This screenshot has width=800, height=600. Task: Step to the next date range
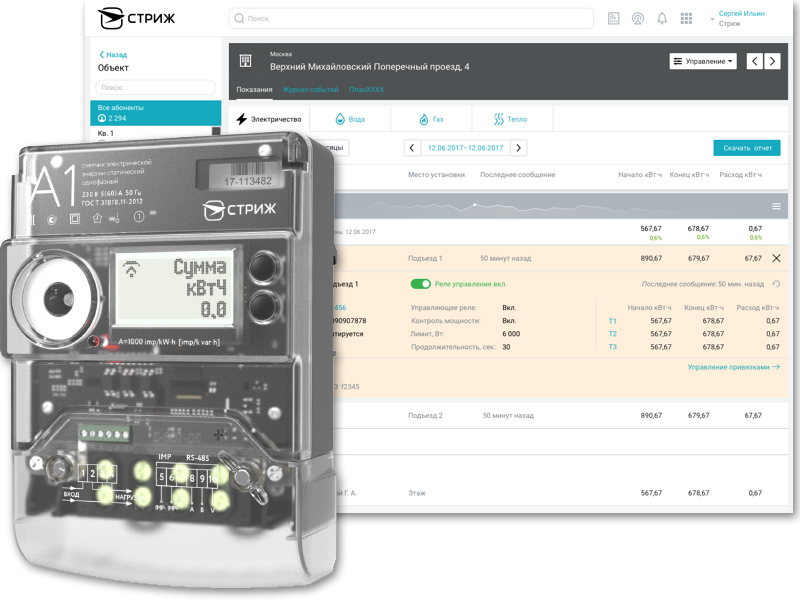click(x=518, y=148)
